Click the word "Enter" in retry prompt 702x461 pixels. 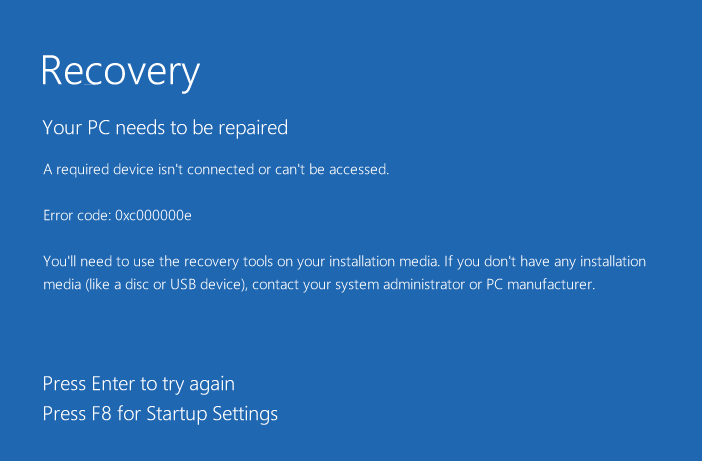coord(113,383)
